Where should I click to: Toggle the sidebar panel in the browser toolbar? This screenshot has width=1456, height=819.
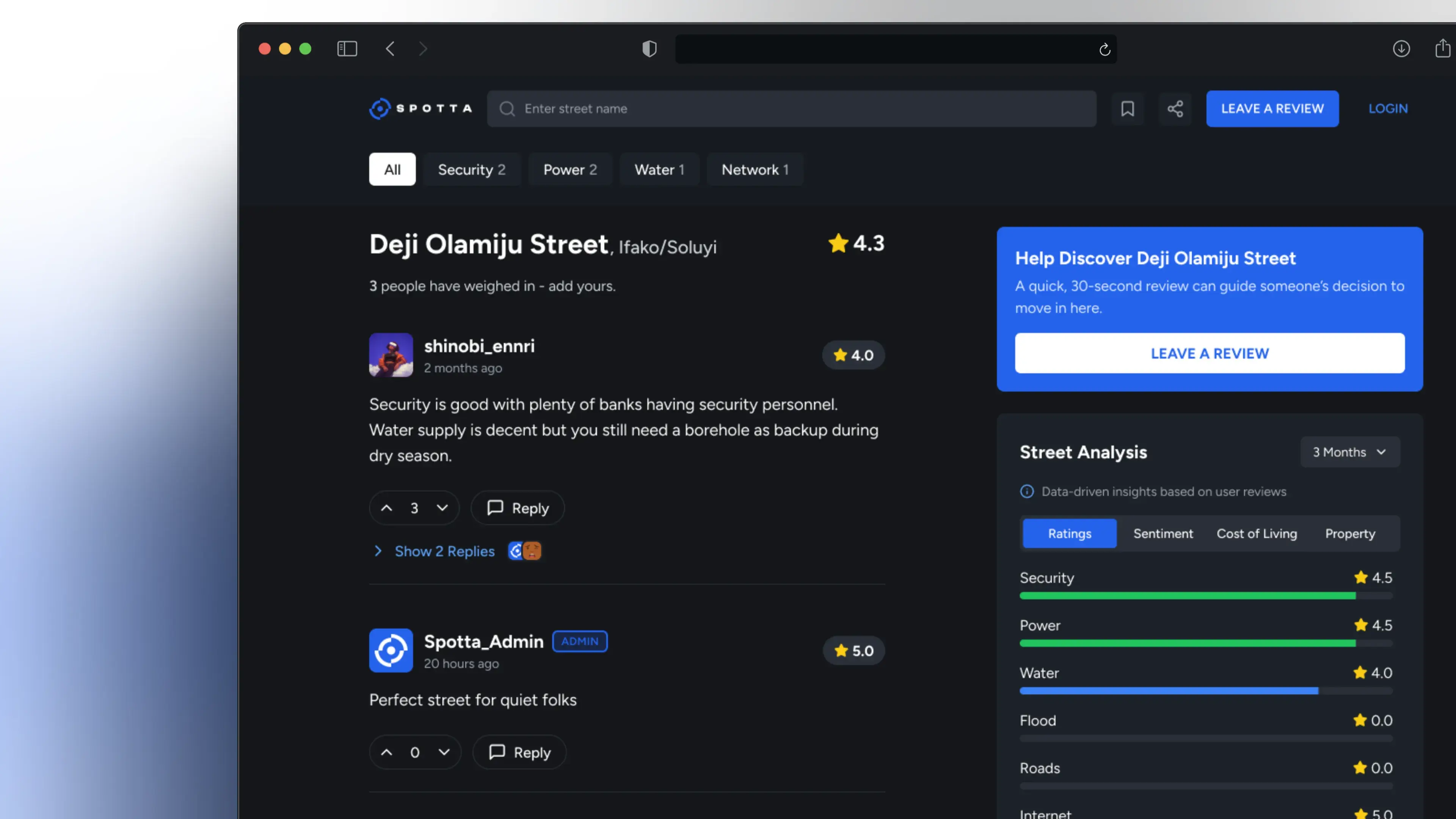[348, 49]
